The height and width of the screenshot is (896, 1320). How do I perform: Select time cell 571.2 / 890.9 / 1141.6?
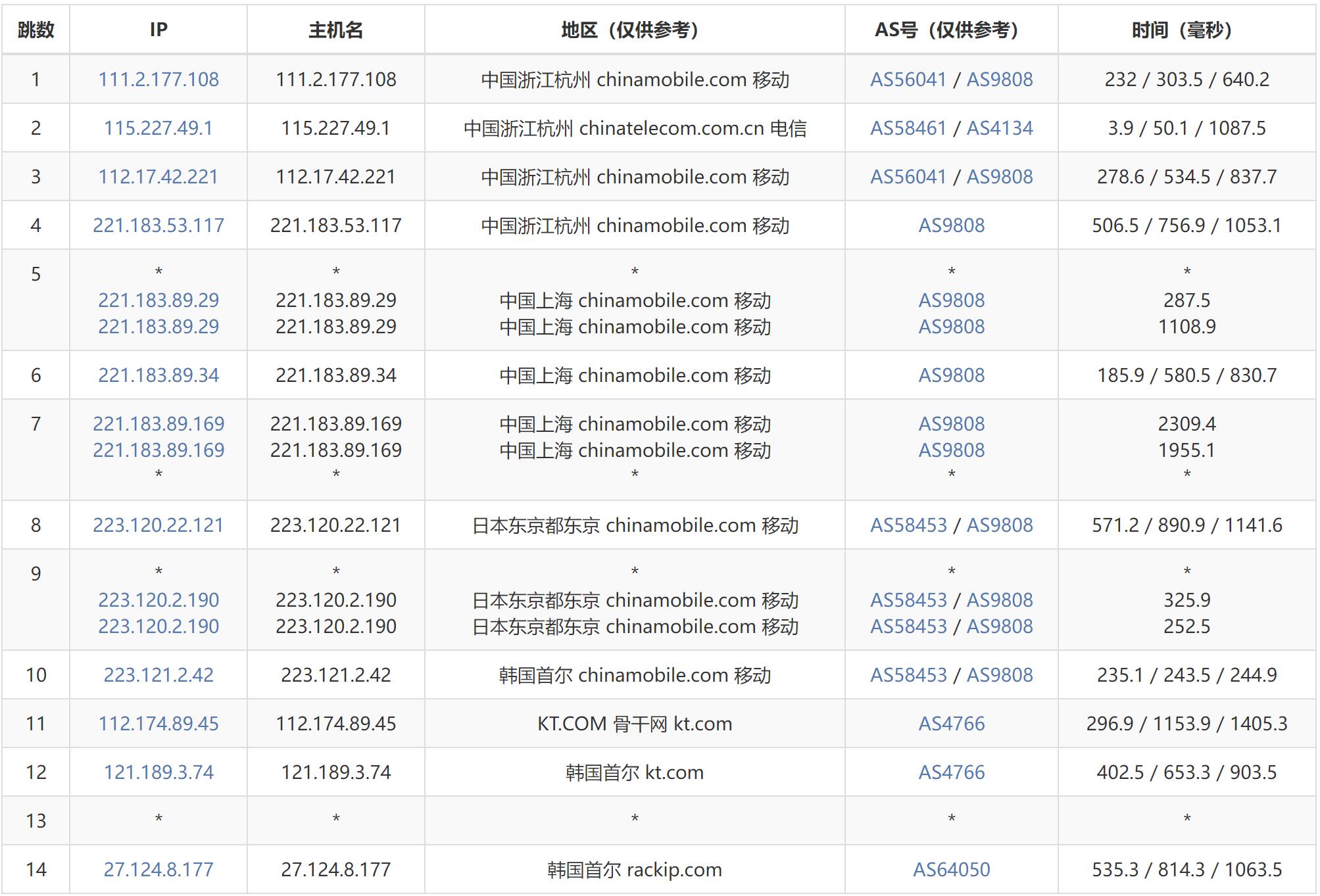(1187, 525)
